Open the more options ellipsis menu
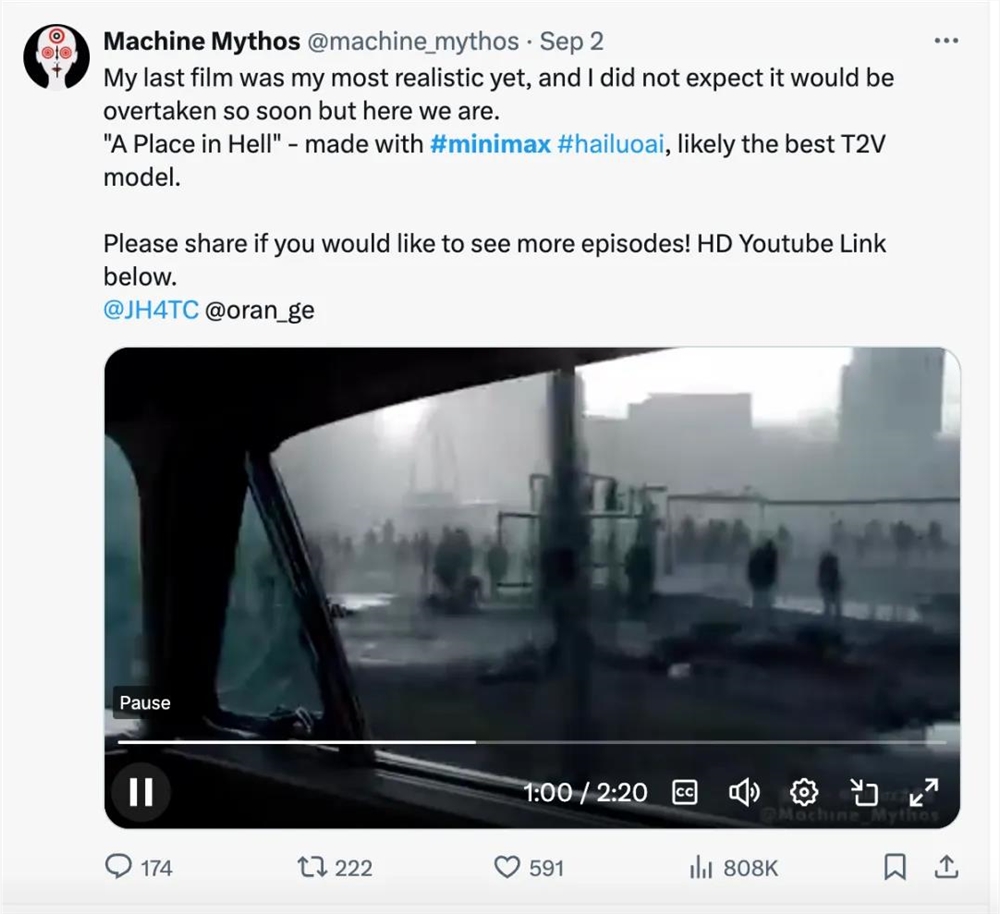Image resolution: width=1000 pixels, height=914 pixels. tap(945, 41)
